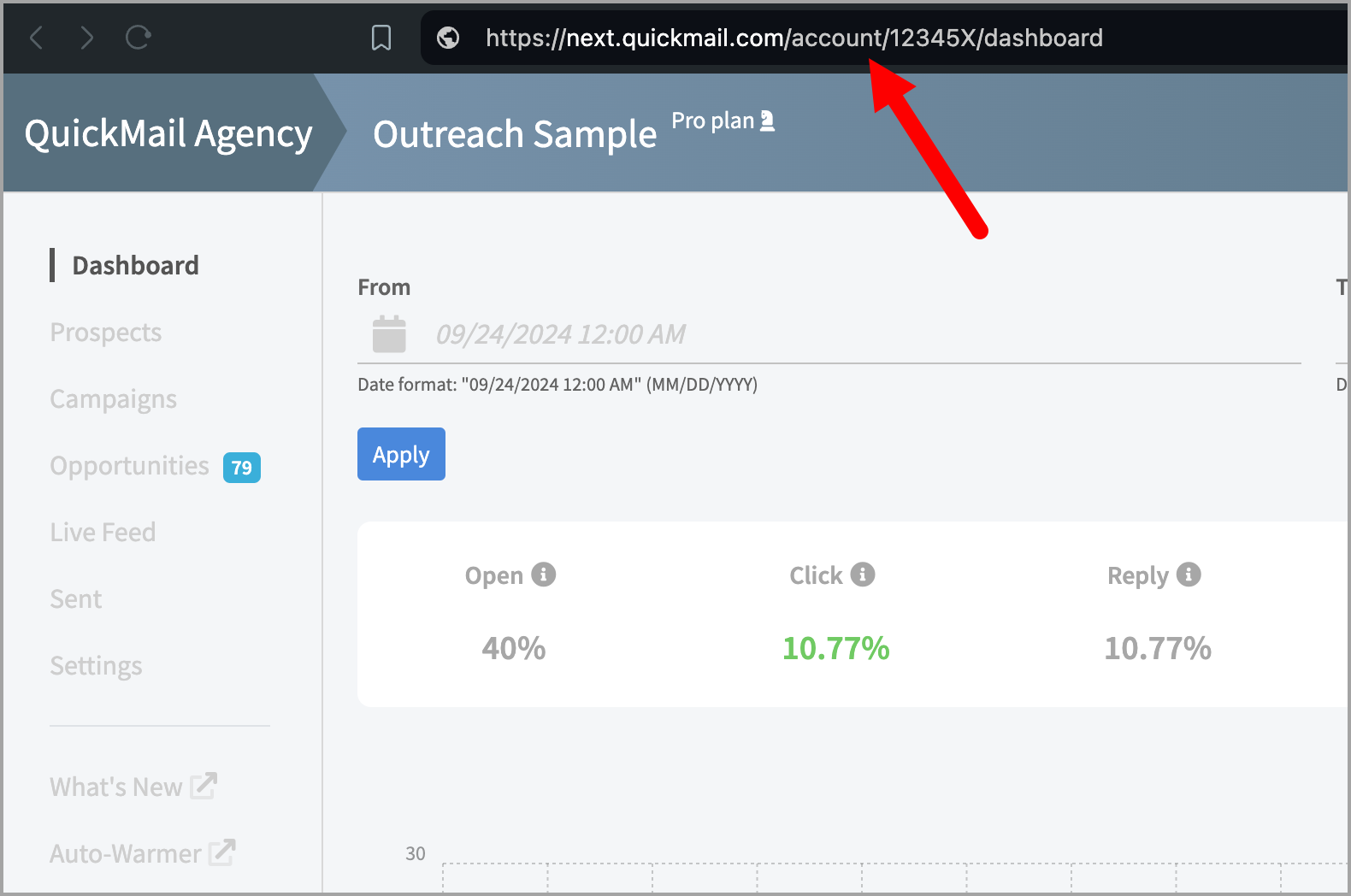
Task: Click the What's New external link icon
Action: point(204,786)
